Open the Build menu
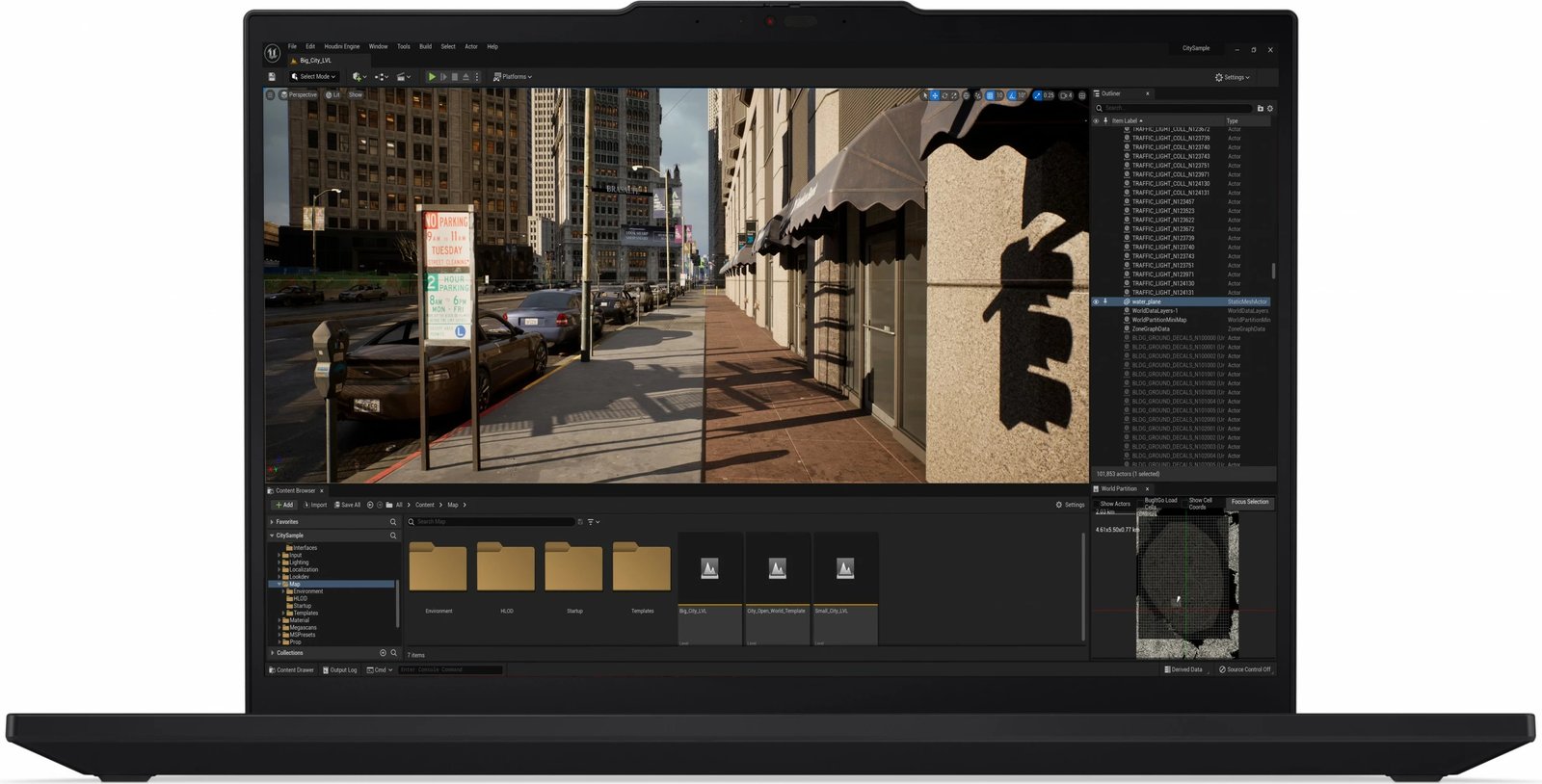The height and width of the screenshot is (784, 1542). point(425,46)
